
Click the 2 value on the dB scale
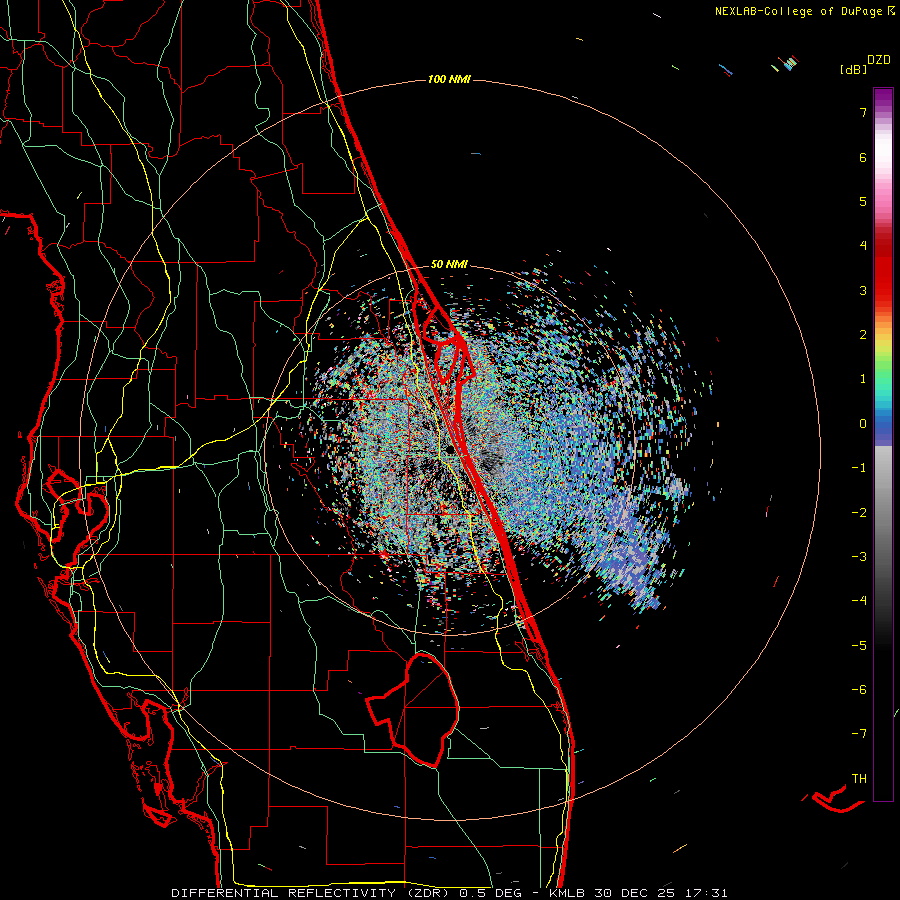[863, 335]
